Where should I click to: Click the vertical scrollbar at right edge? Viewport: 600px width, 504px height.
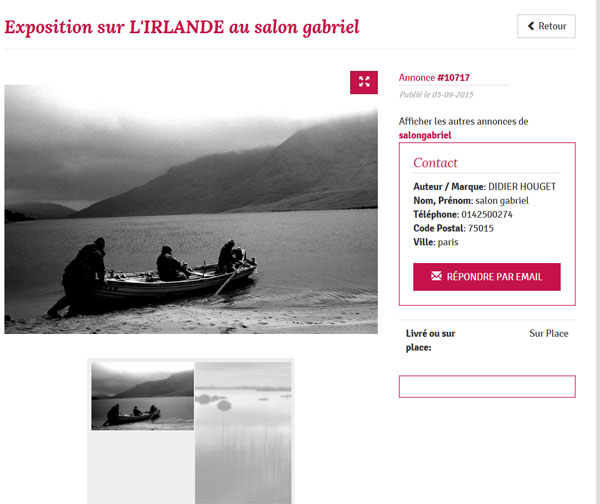tap(597, 252)
